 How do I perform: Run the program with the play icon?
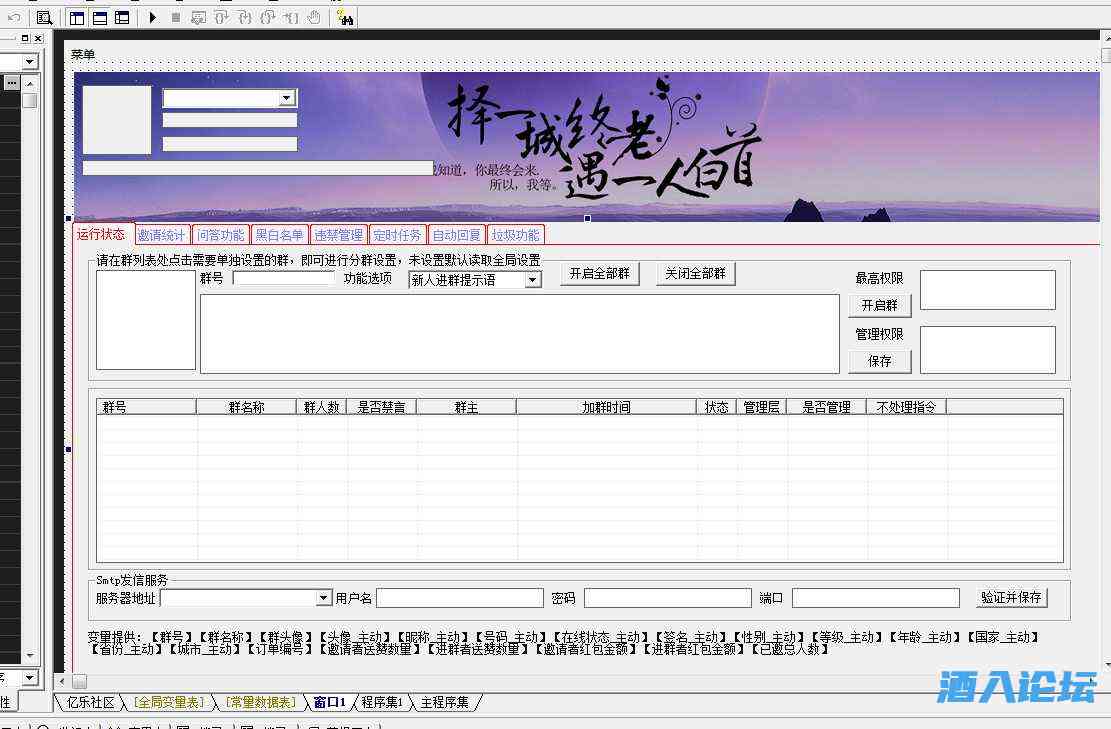pyautogui.click(x=153, y=17)
